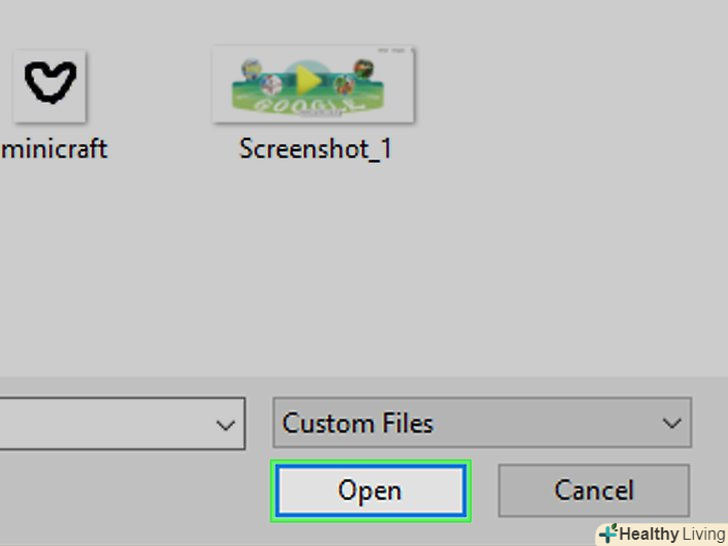728x546 pixels.
Task: Select the file by its 'minicraft' name label
Action: point(54,150)
